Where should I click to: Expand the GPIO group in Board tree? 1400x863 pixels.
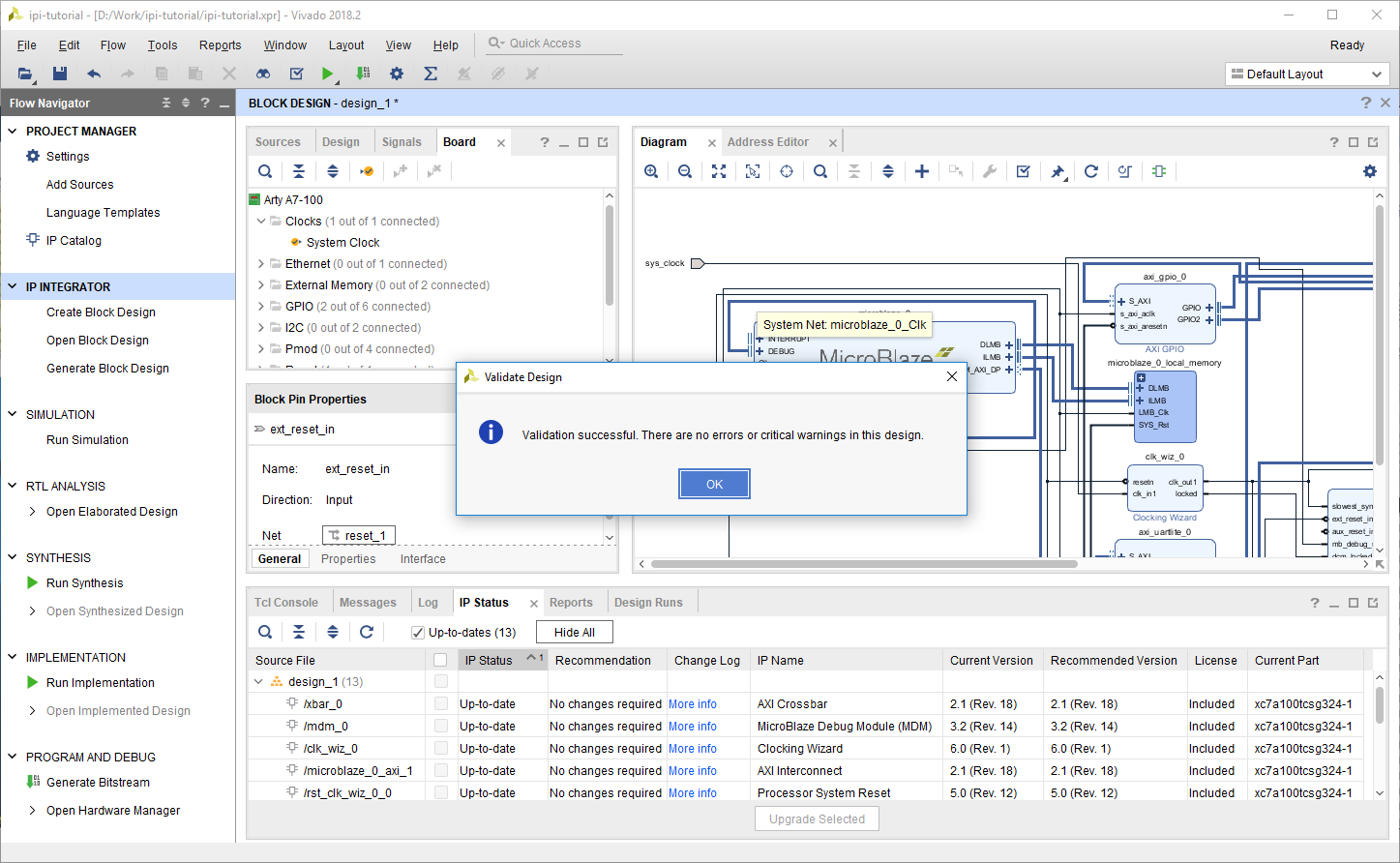261,307
